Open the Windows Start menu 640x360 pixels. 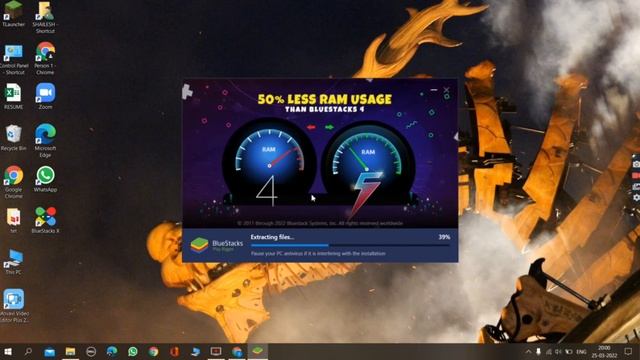[8, 351]
